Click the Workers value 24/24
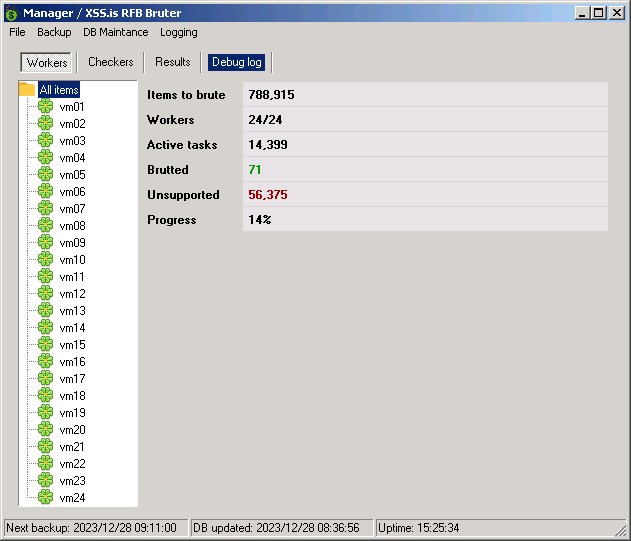 (x=265, y=120)
